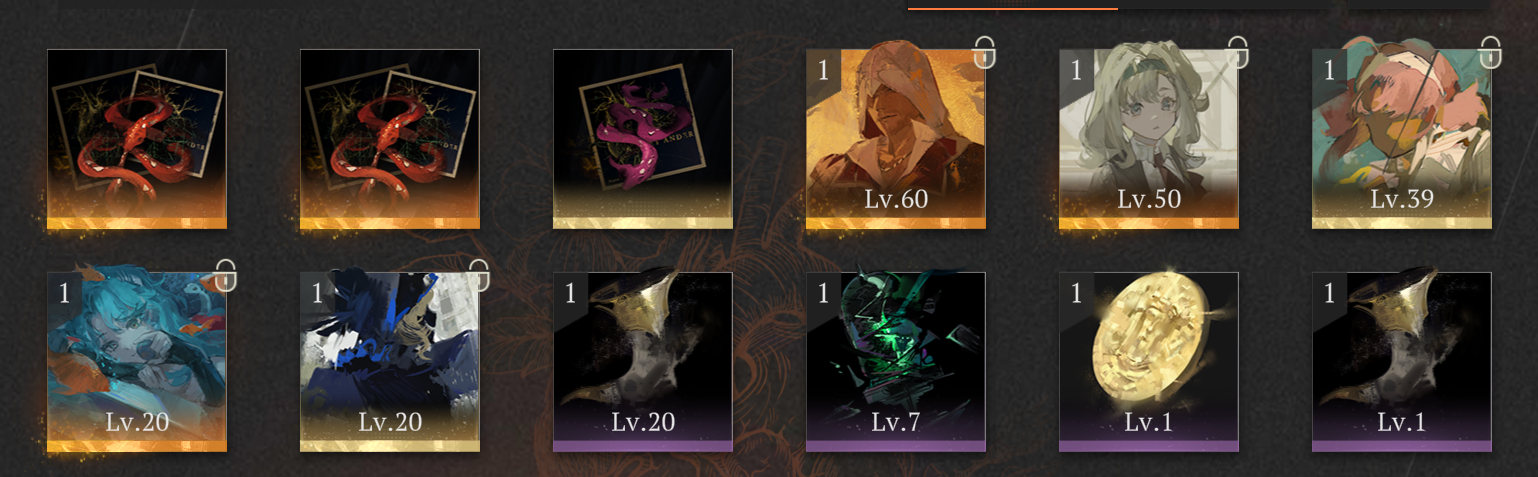Image resolution: width=1538 pixels, height=477 pixels.
Task: Pick the Lv.1 plague-mask bird card
Action: pos(1402,362)
